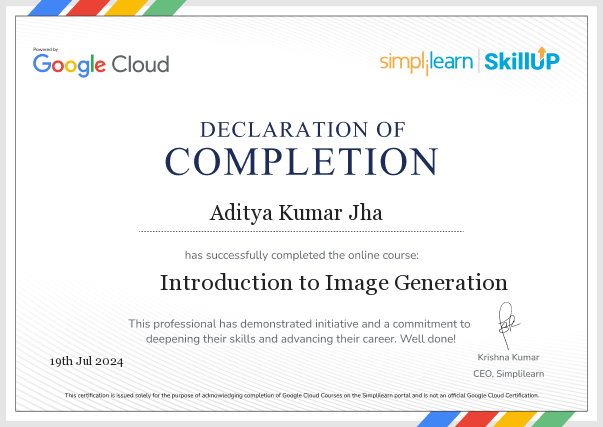This screenshot has height=427, width=603.
Task: Click the upward arrow in SkillUP
Action: click(544, 54)
